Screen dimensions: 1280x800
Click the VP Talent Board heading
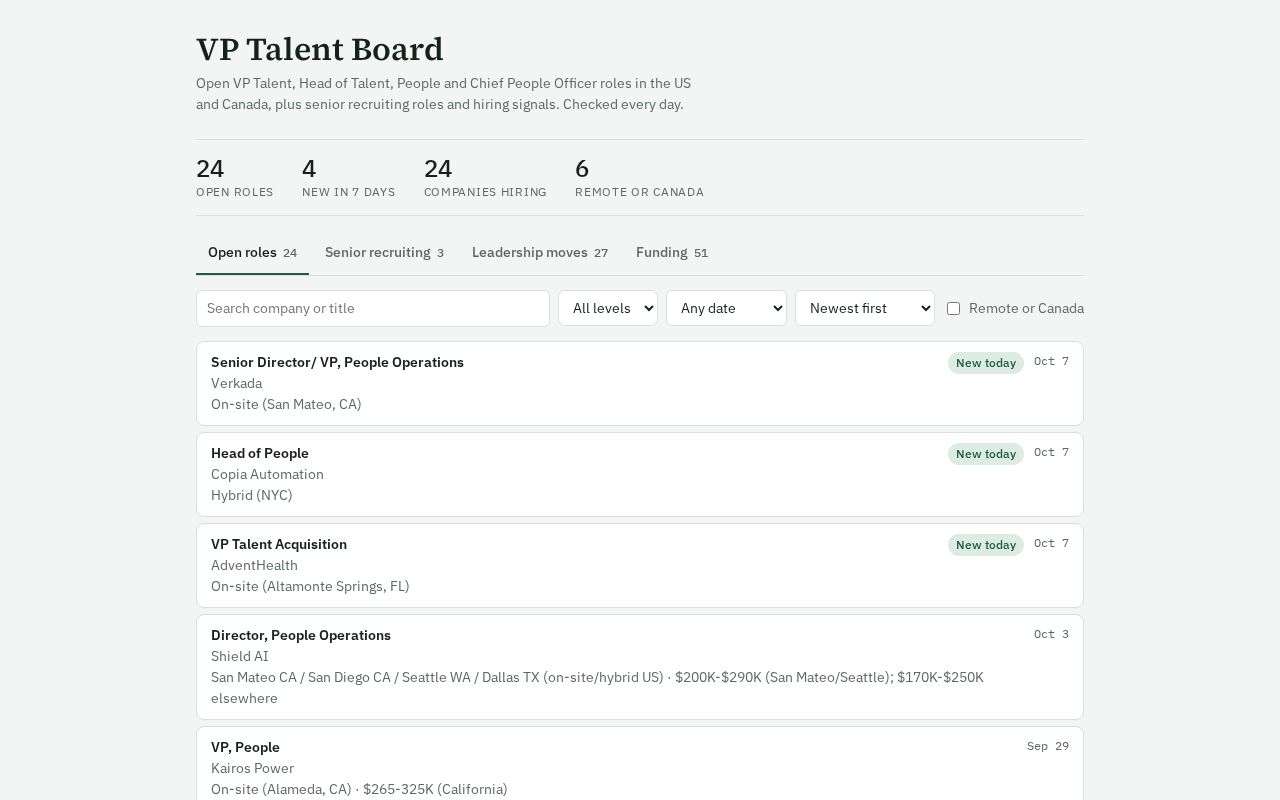pyautogui.click(x=320, y=49)
